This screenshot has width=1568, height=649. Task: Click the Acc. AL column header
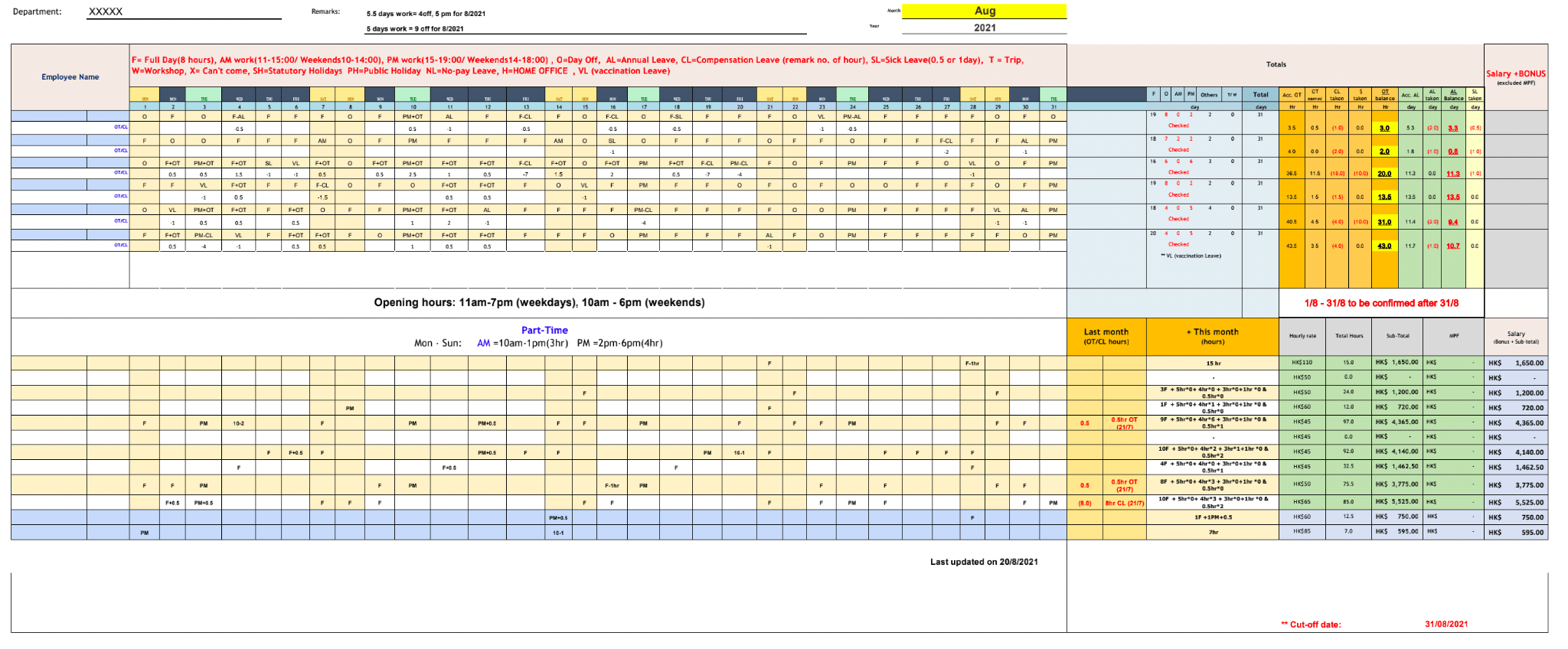tap(1410, 95)
